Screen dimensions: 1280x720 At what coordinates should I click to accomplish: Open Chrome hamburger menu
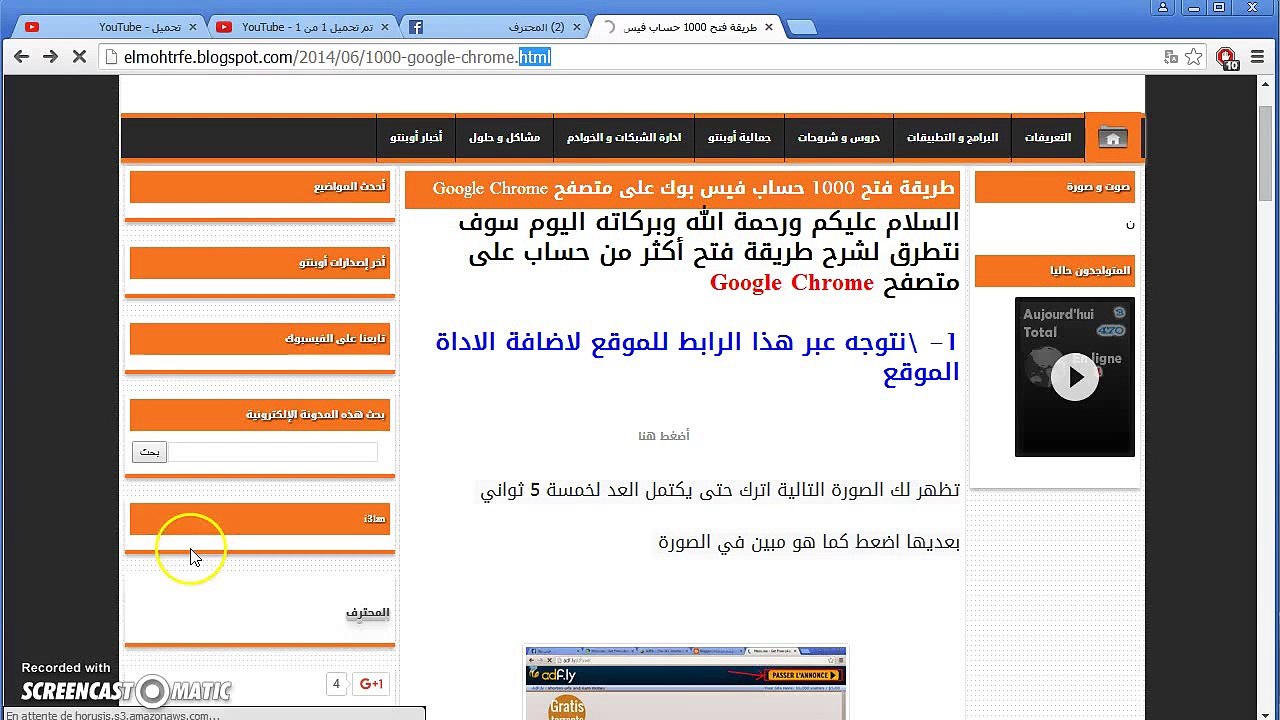(x=1259, y=57)
